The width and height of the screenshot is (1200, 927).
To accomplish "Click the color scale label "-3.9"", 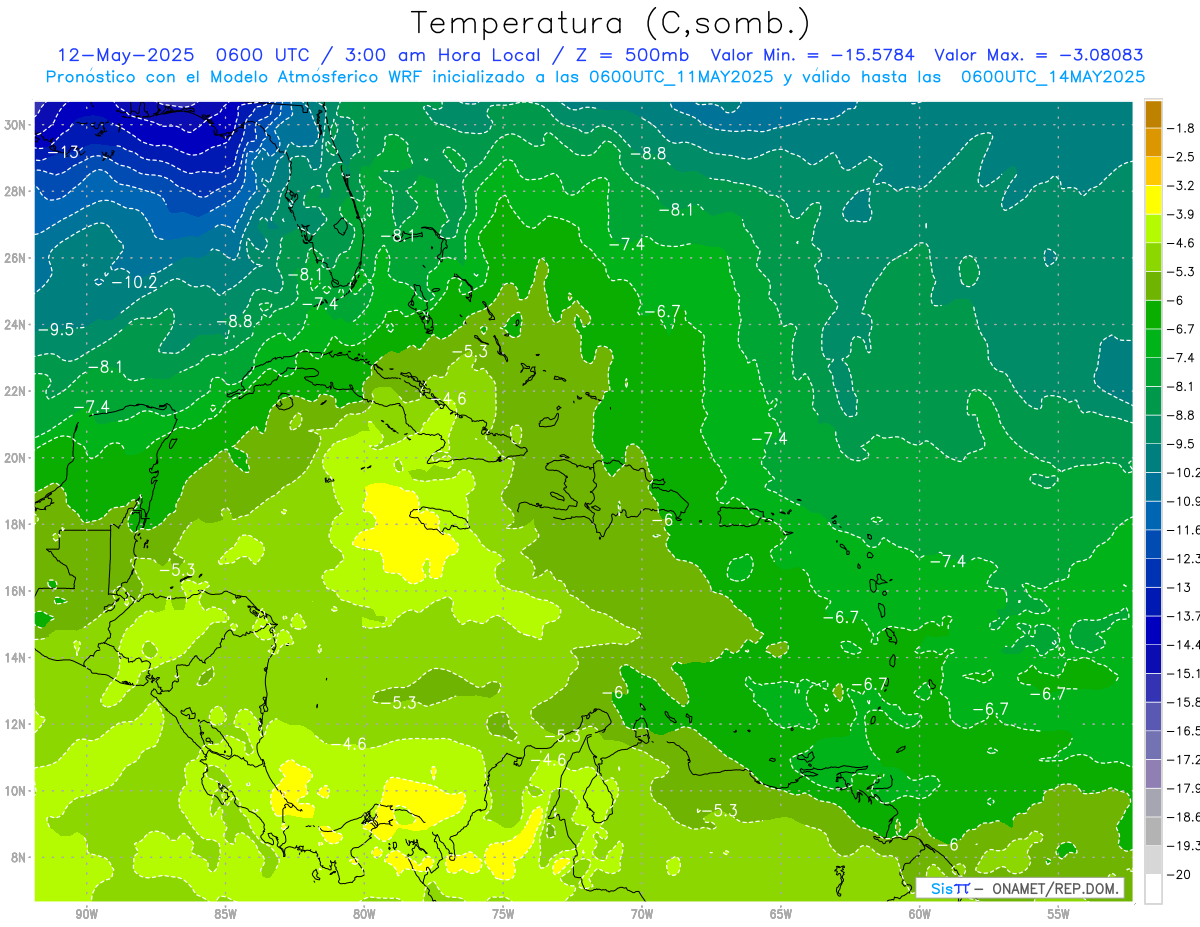I will point(1183,214).
